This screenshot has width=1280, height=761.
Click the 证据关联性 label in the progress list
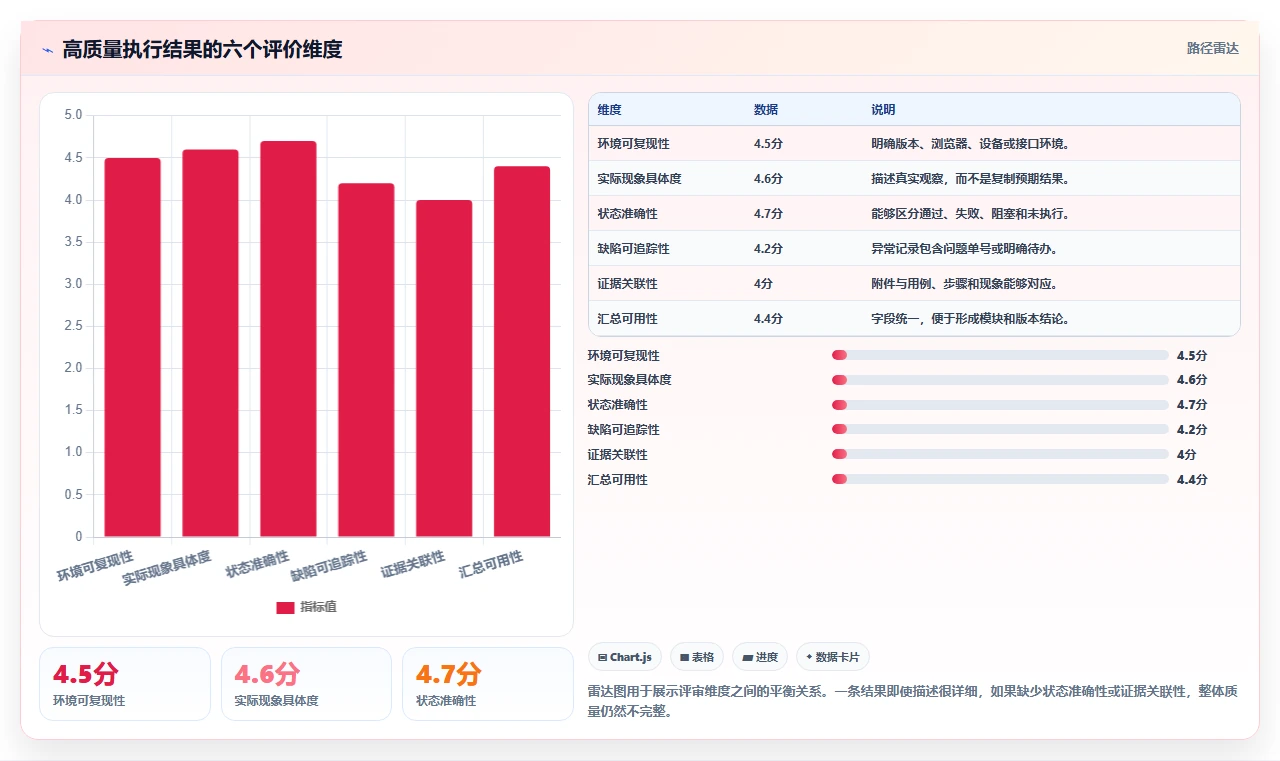(618, 455)
